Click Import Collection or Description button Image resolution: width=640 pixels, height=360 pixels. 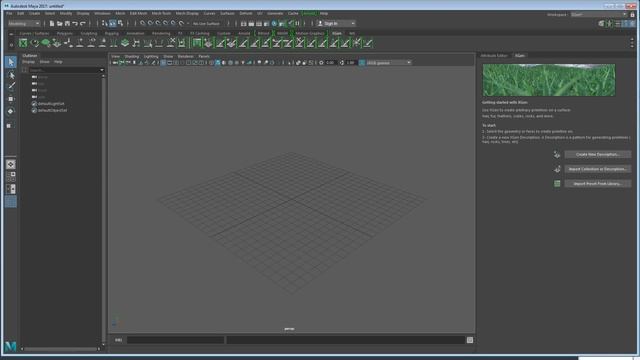tap(598, 169)
